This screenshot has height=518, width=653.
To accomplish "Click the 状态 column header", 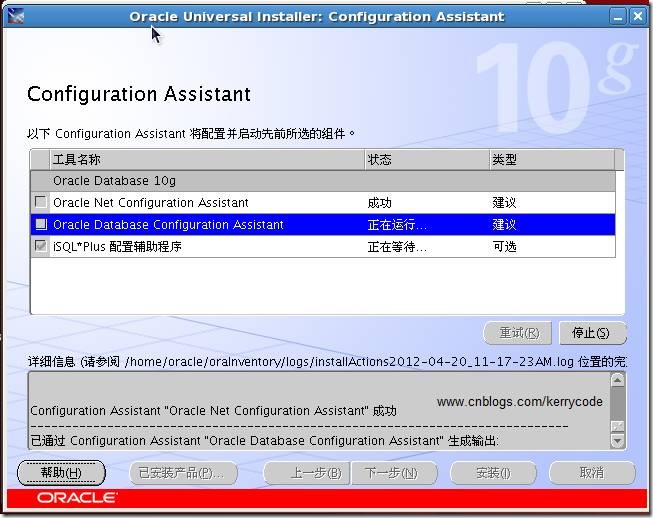I will (x=427, y=159).
